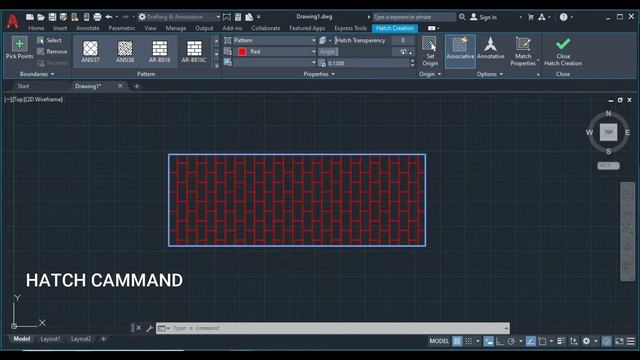Click Remove boundary objects button
640x360 pixels.
[x=52, y=51]
